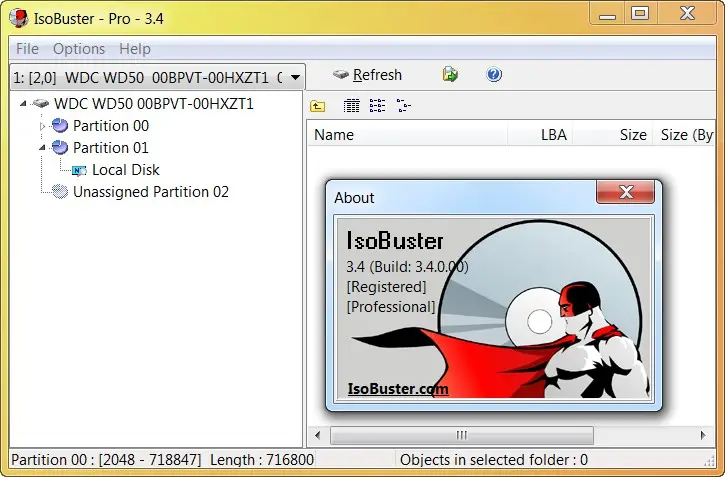Click the Refresh button

368,75
